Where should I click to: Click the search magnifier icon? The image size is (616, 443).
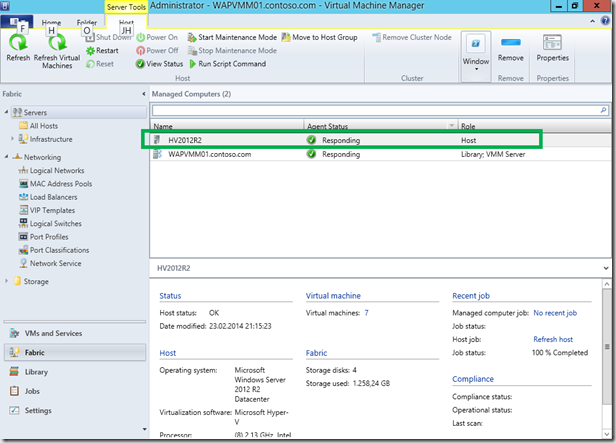[x=603, y=110]
